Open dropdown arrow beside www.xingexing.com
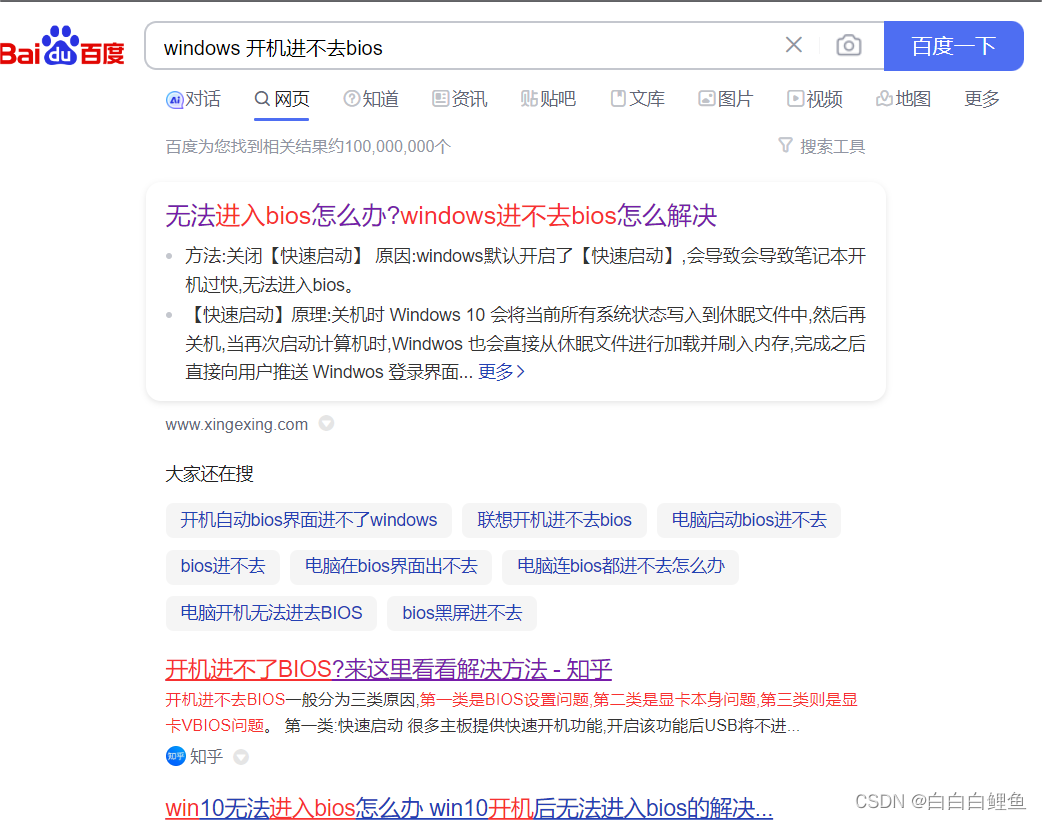Screen dimensions: 1042x820 (326, 423)
